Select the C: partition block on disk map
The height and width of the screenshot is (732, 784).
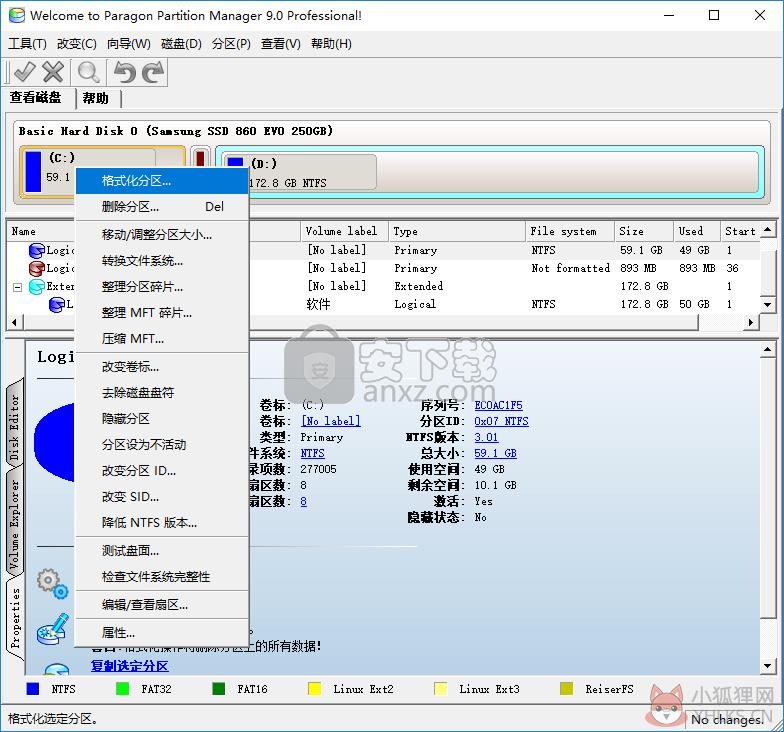coord(102,172)
